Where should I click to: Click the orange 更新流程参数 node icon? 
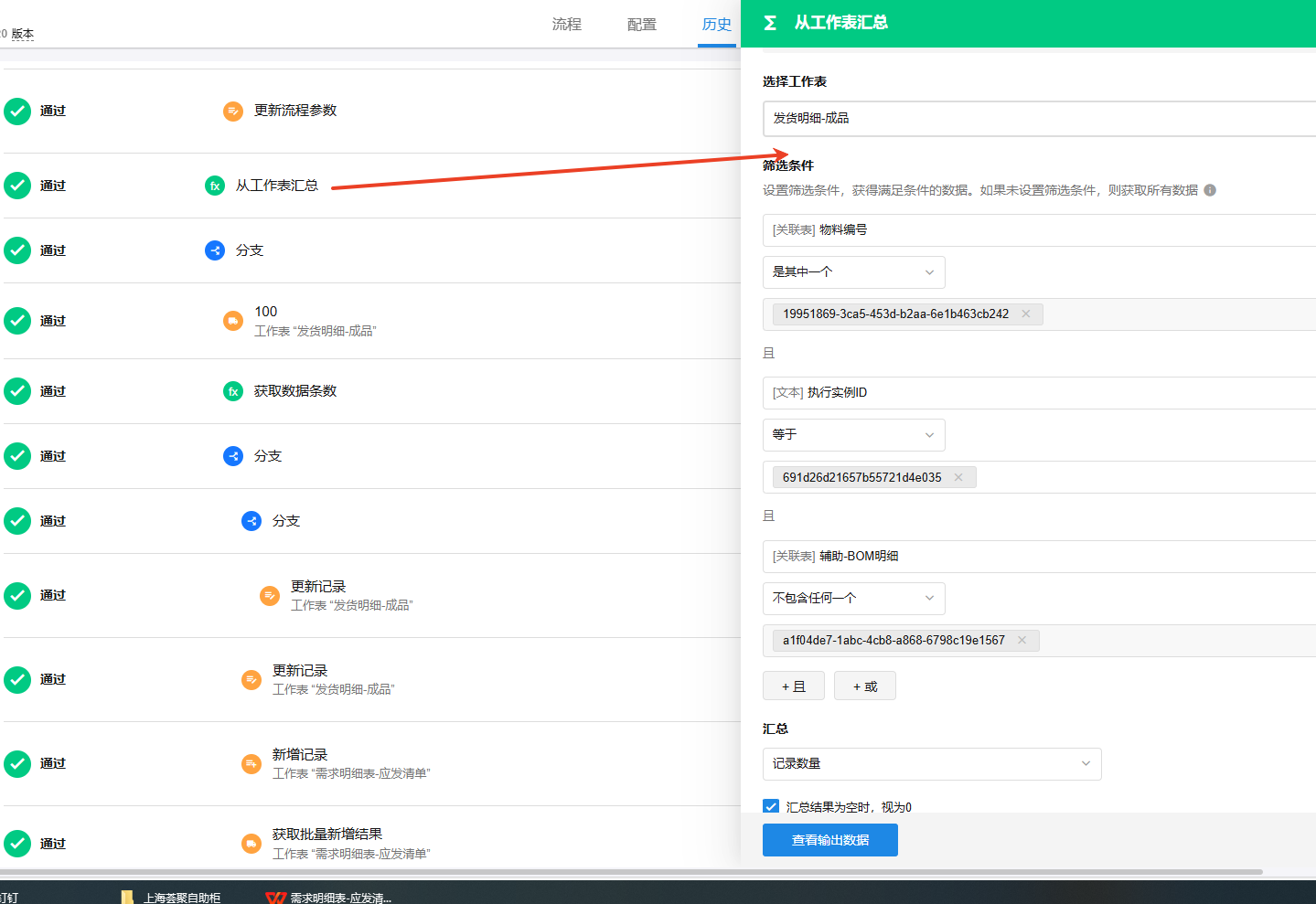coord(233,112)
